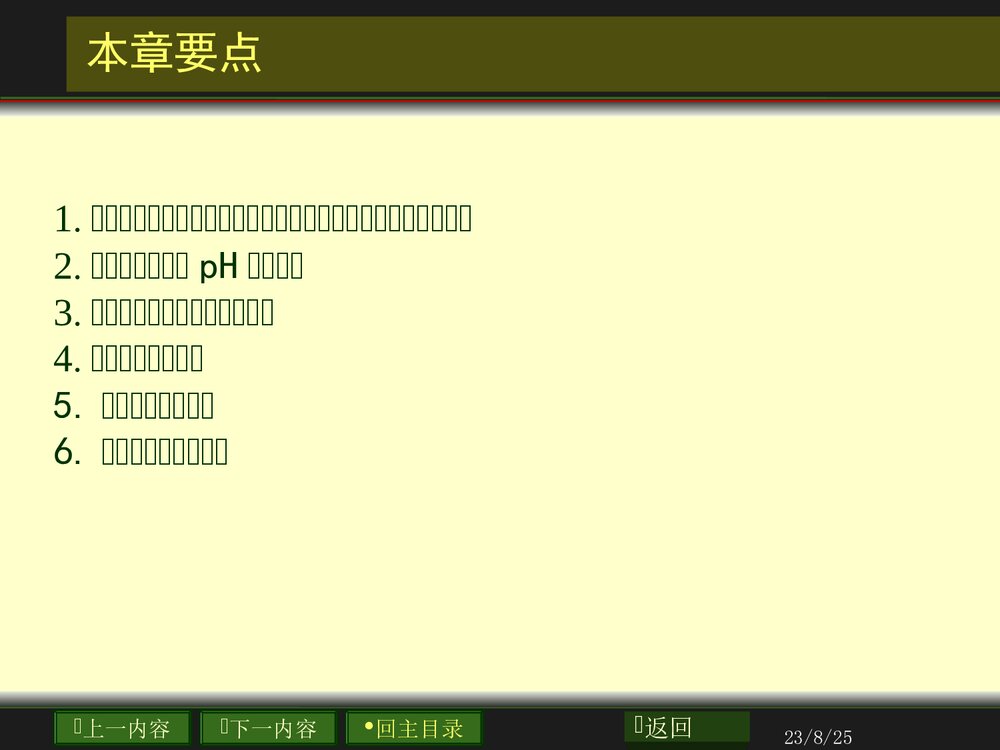This screenshot has width=1000, height=750.
Task: Click the 上一内容 navigation button
Action: point(120,728)
